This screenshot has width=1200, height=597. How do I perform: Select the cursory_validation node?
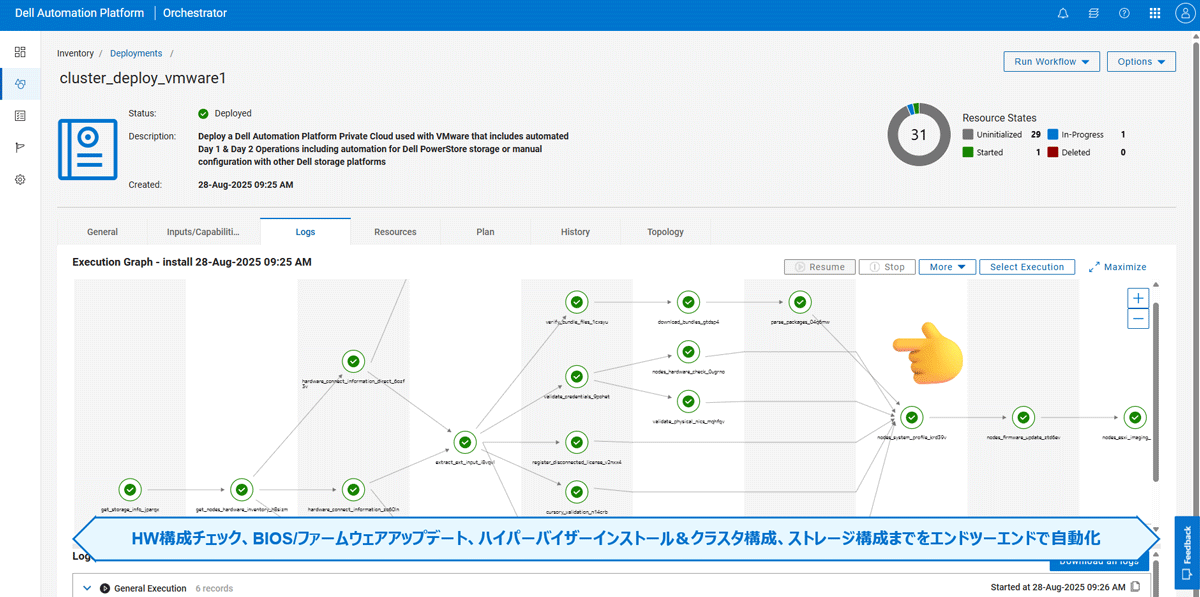[x=576, y=492]
